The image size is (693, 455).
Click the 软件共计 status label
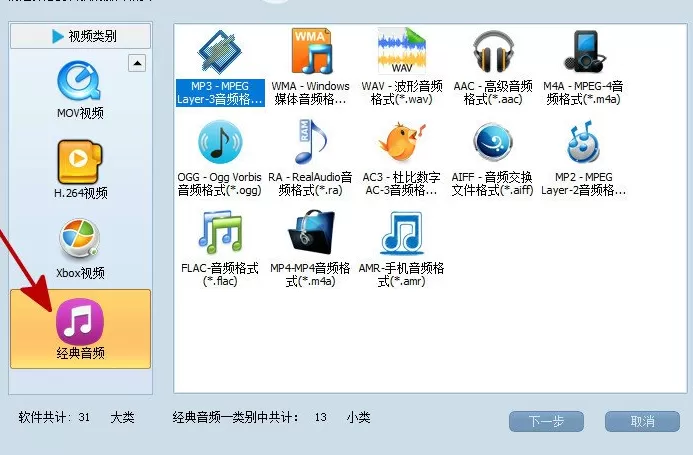[x=45, y=417]
